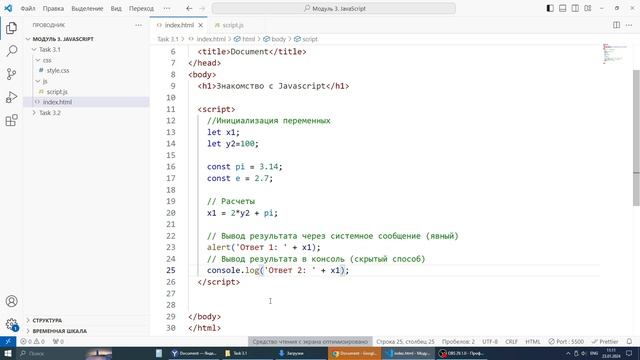Click Port: 5500 Live Server status
The image size is (640, 360).
566,341
